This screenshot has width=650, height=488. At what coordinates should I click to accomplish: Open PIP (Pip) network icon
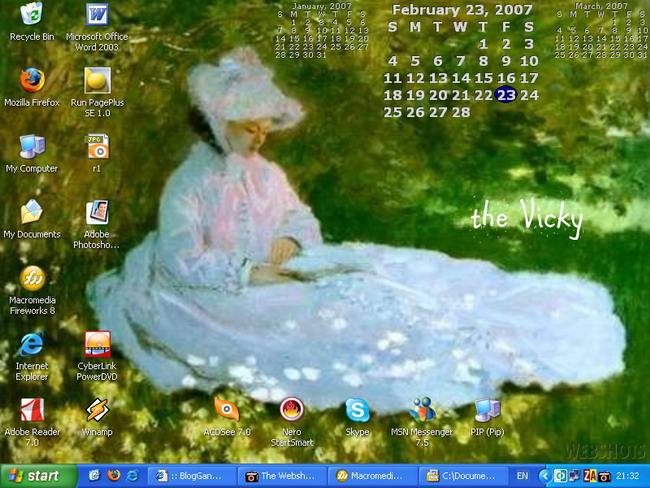point(487,417)
